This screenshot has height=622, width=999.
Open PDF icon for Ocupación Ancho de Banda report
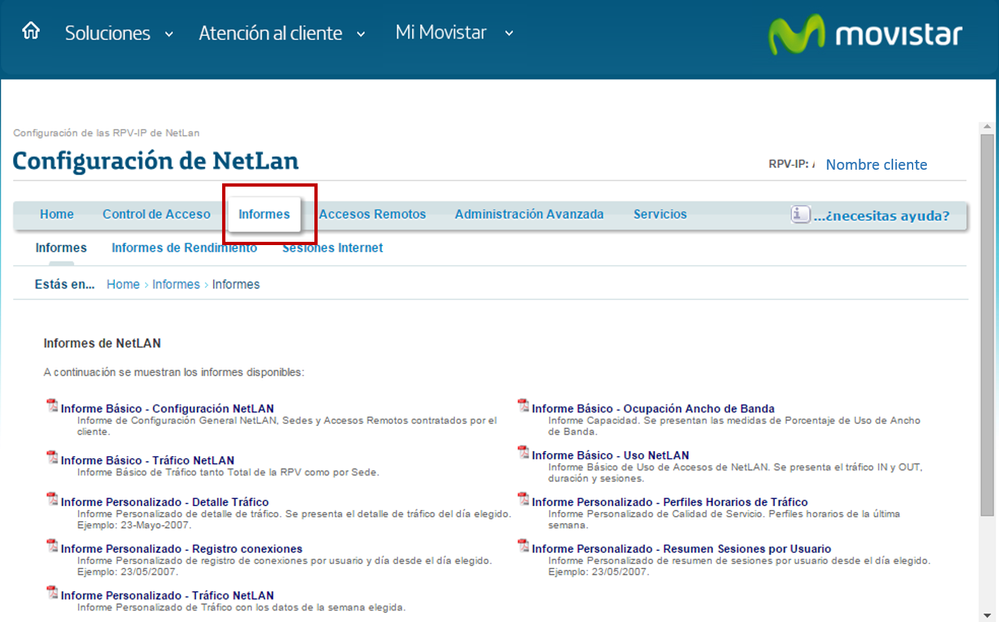[x=521, y=406]
